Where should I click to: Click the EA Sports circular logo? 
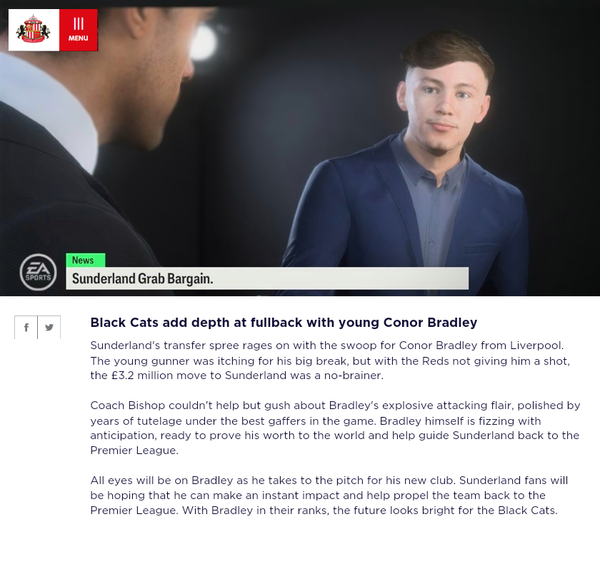[x=38, y=272]
